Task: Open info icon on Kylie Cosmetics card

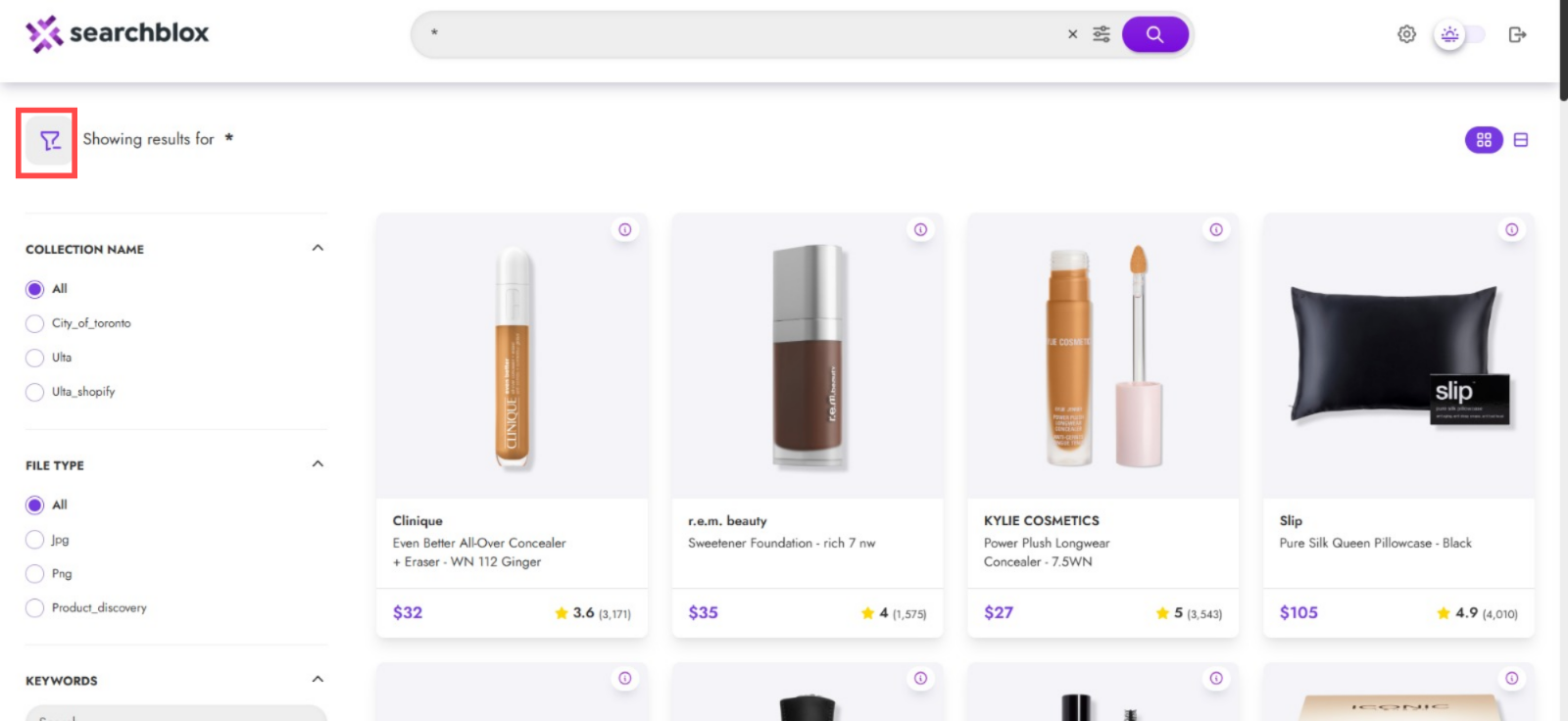Action: (1216, 229)
